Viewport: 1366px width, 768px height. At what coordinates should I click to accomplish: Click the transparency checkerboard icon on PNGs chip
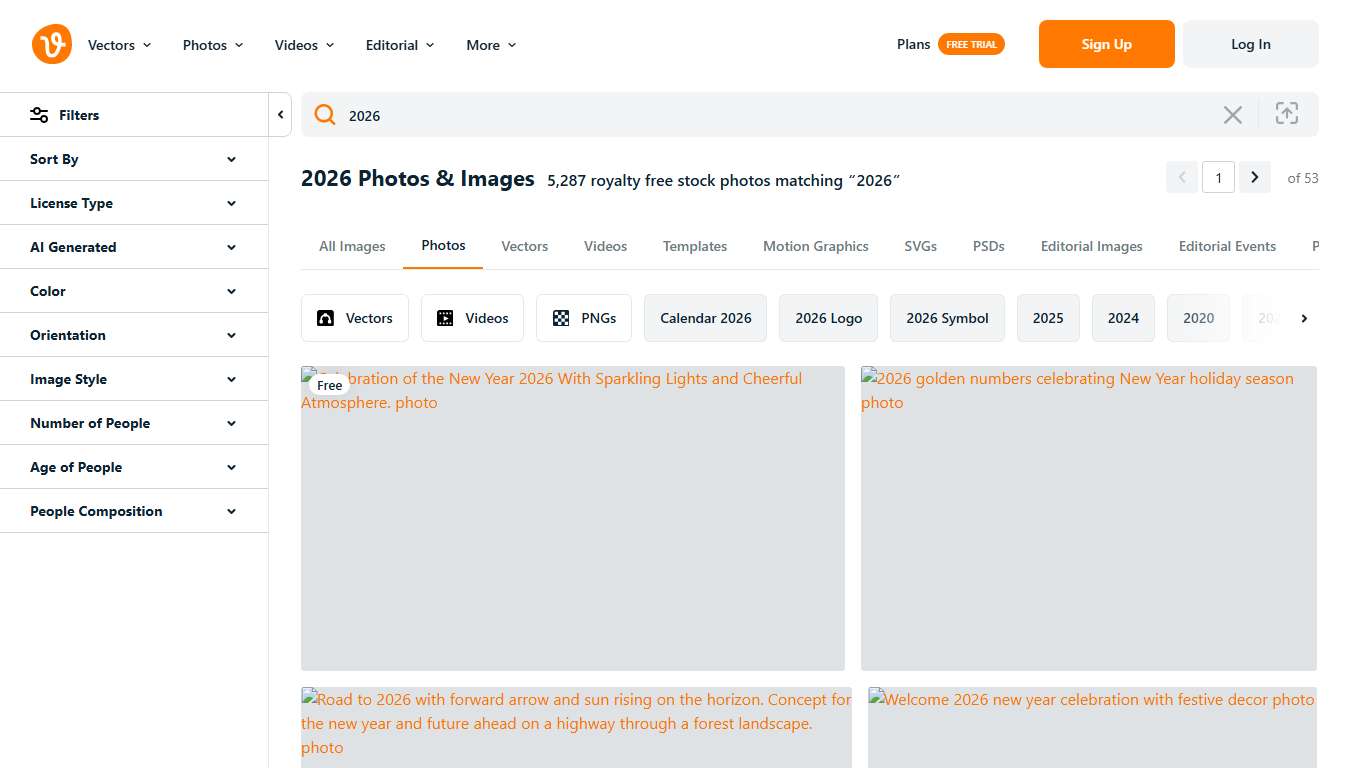(x=559, y=317)
